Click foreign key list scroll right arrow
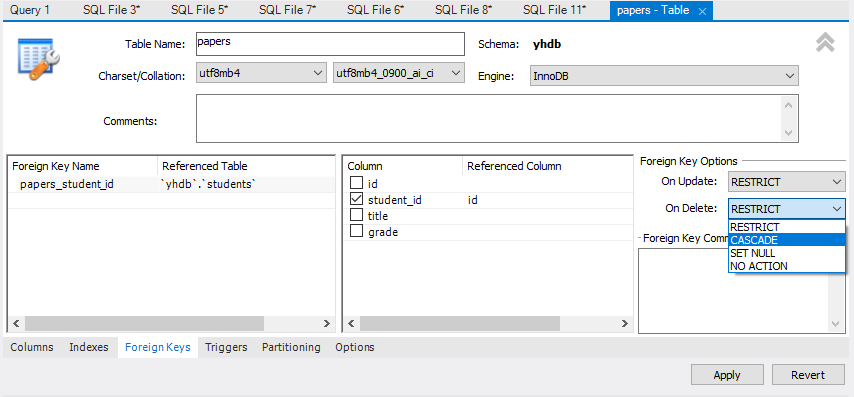The width and height of the screenshot is (854, 397). pyautogui.click(x=327, y=323)
